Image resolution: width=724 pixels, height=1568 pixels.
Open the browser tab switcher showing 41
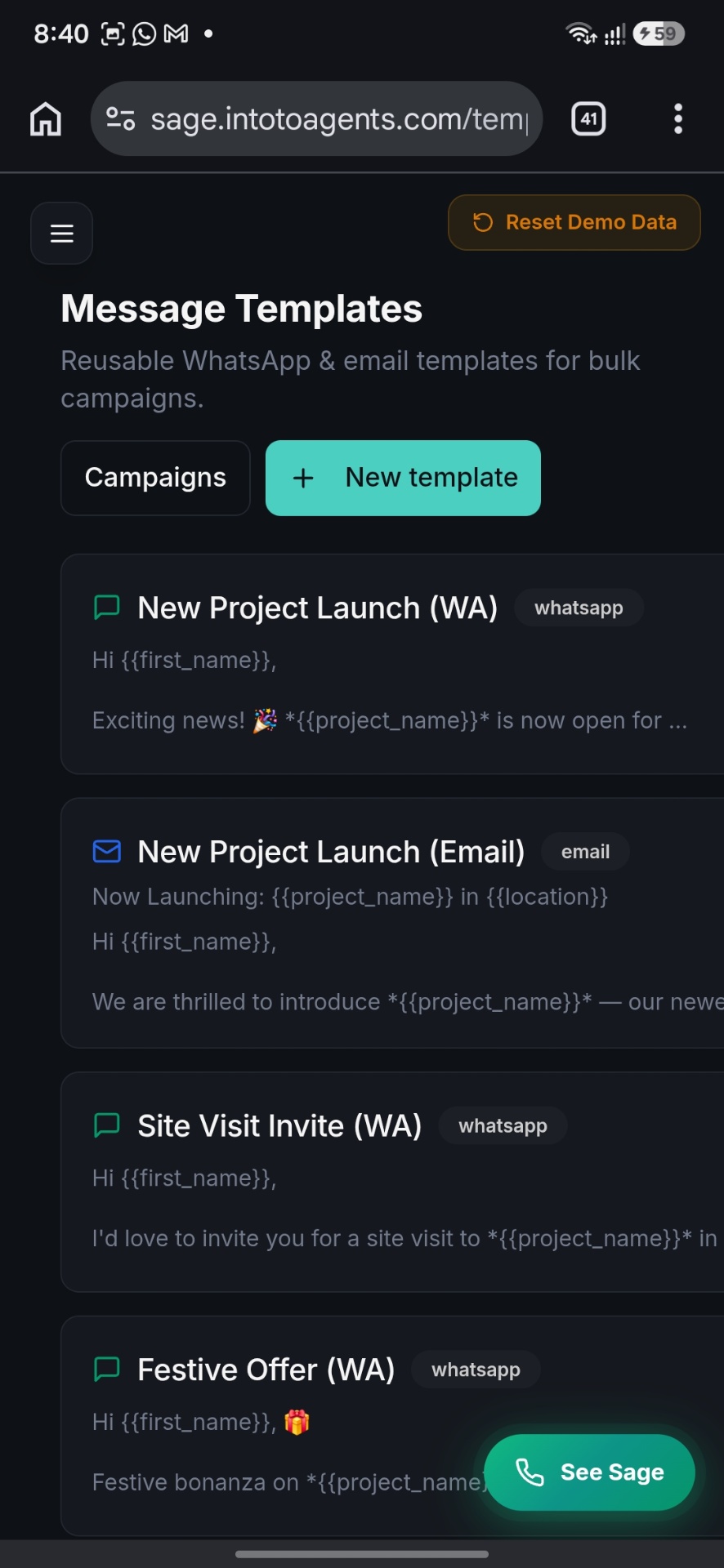[x=588, y=119]
